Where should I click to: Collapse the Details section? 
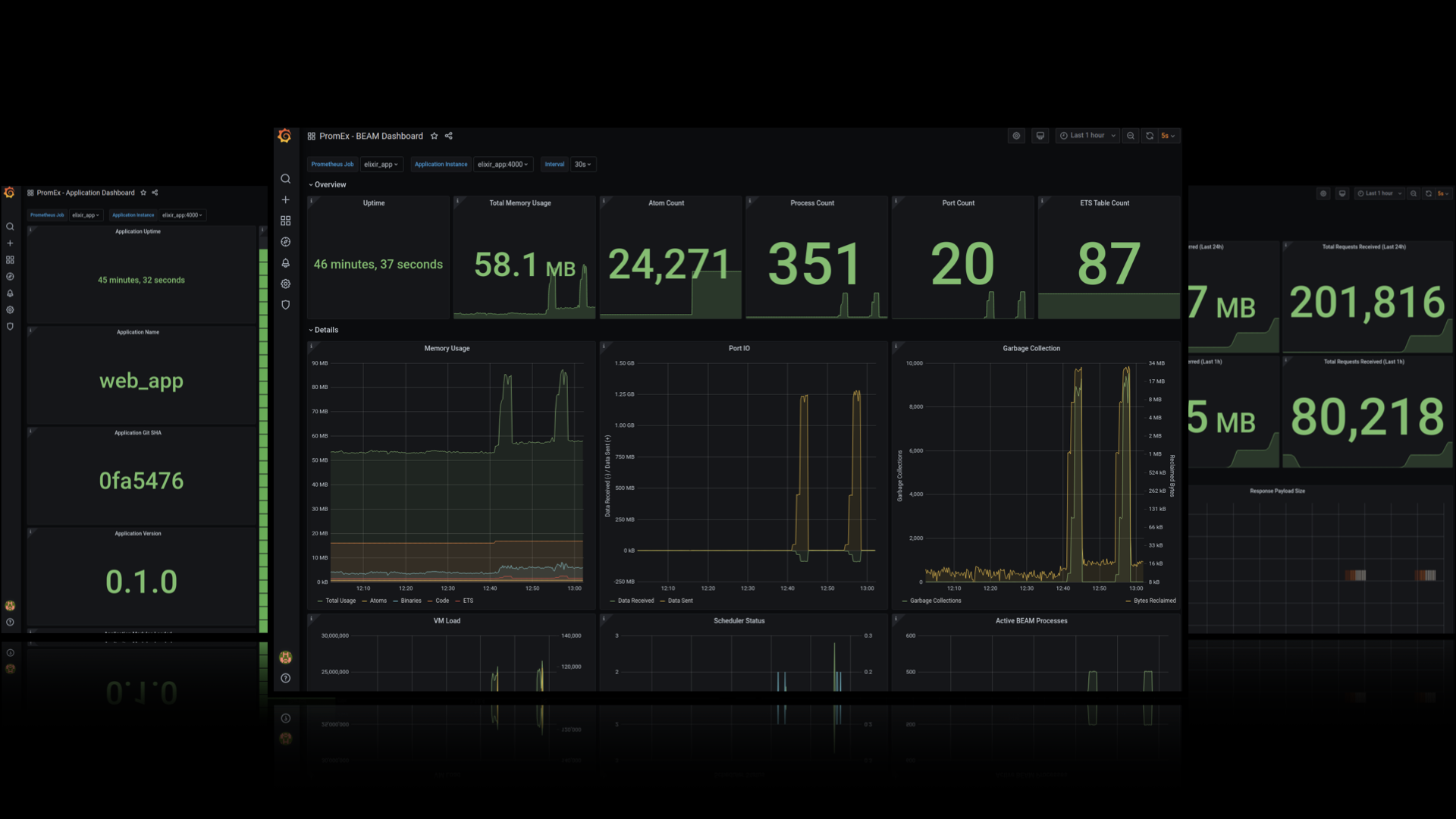pyautogui.click(x=324, y=330)
